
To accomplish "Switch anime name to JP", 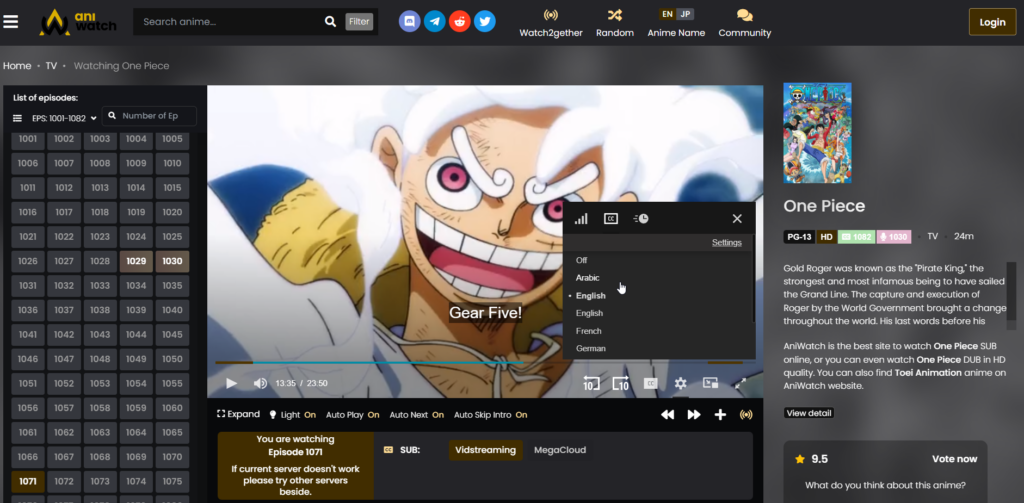I will click(x=684, y=14).
